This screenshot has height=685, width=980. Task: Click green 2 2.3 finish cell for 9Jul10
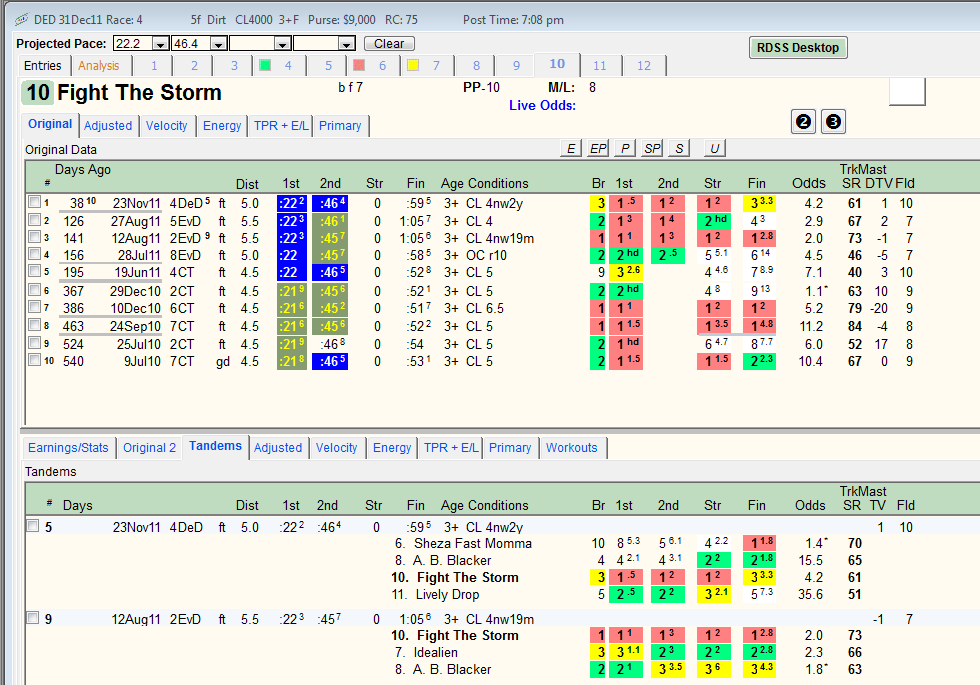(759, 361)
